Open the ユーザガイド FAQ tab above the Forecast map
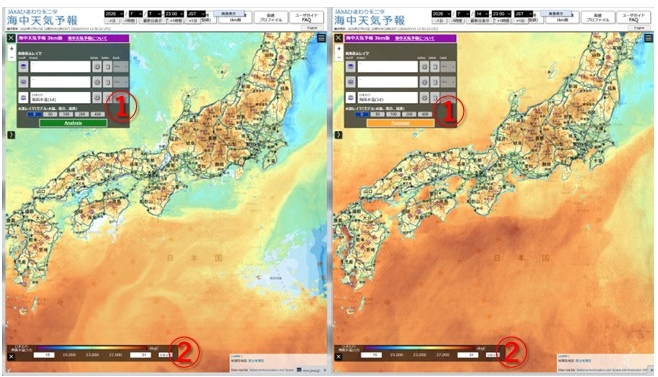This screenshot has height=377, width=658. pos(634,17)
